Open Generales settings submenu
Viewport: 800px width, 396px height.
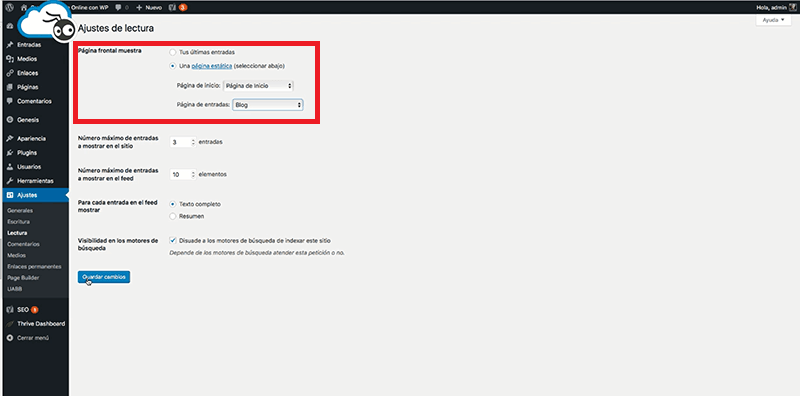coord(20,210)
